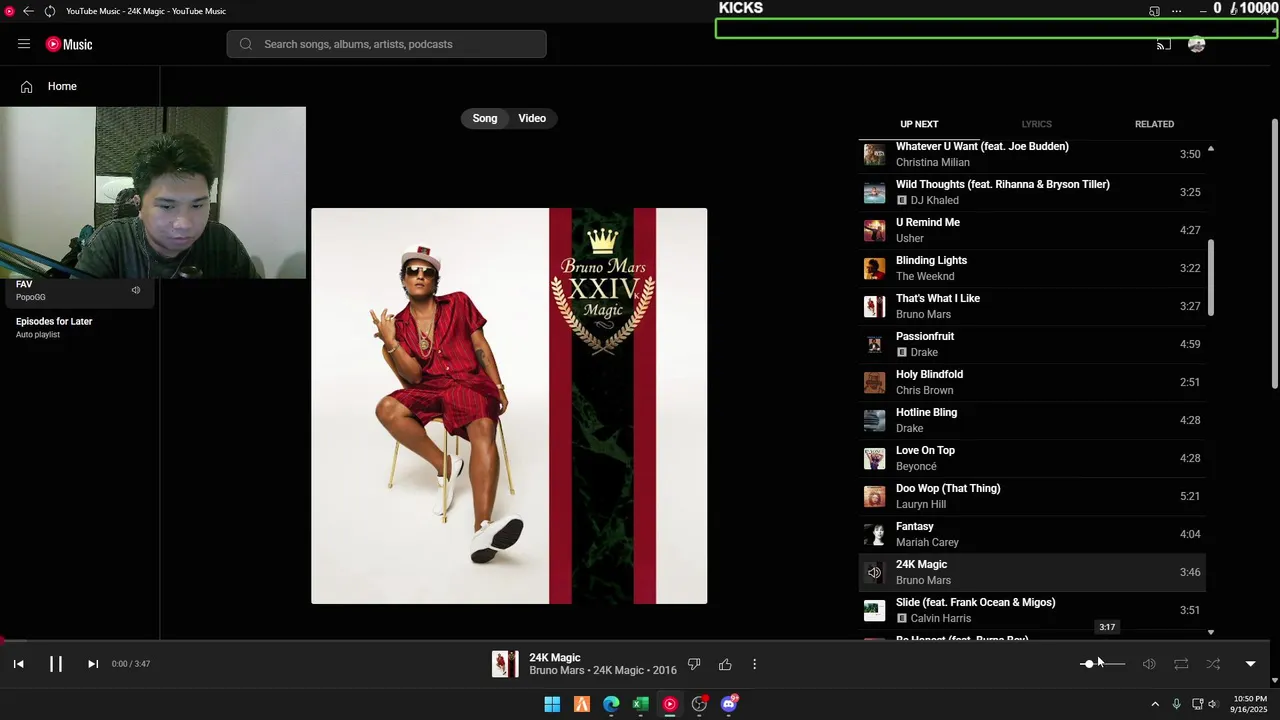The width and height of the screenshot is (1280, 720).
Task: Open Microsoft Edge from the taskbar
Action: point(611,704)
